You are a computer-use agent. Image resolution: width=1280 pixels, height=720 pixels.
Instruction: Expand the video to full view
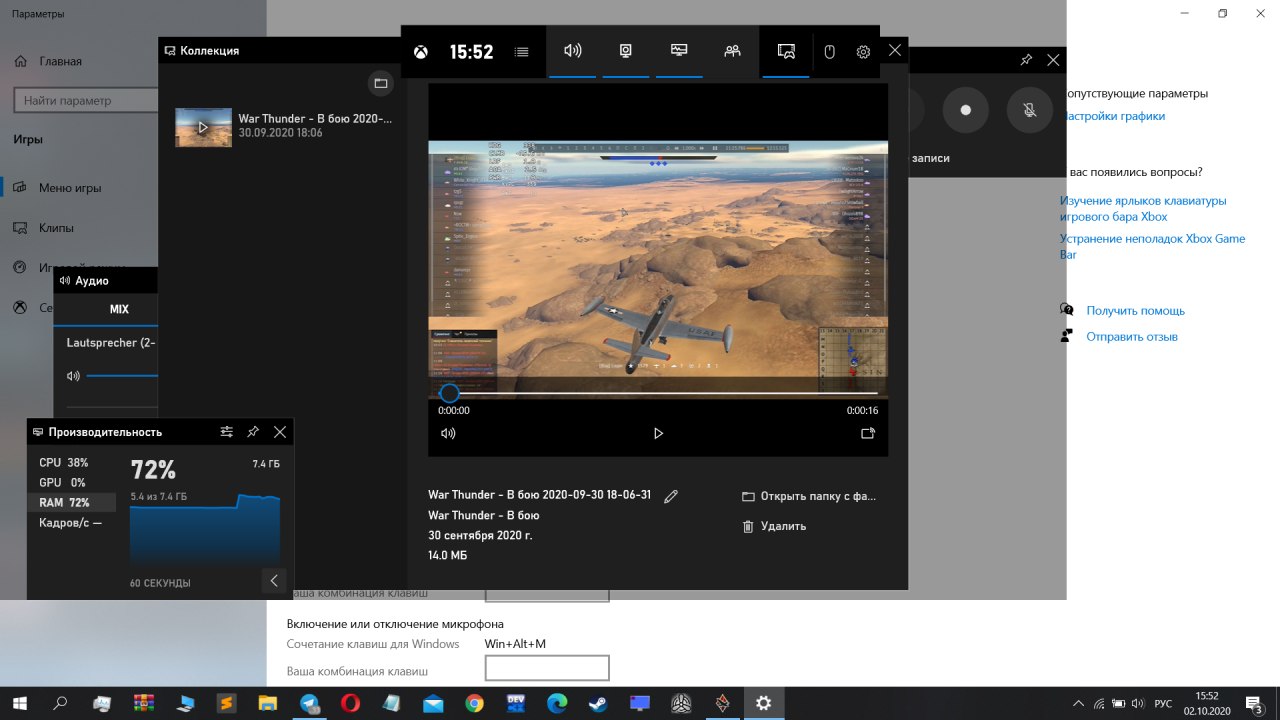point(868,433)
